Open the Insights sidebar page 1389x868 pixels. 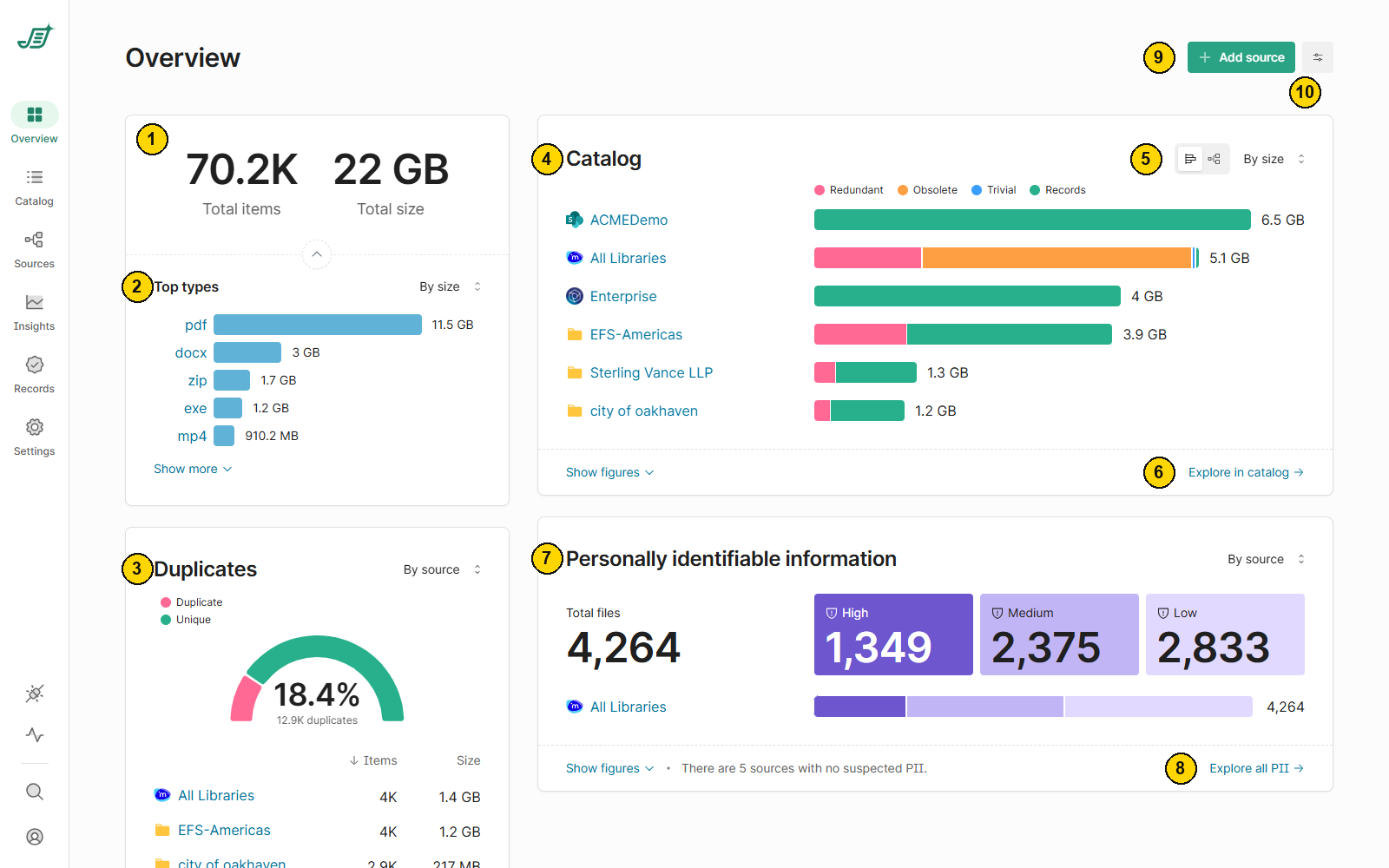pyautogui.click(x=35, y=312)
